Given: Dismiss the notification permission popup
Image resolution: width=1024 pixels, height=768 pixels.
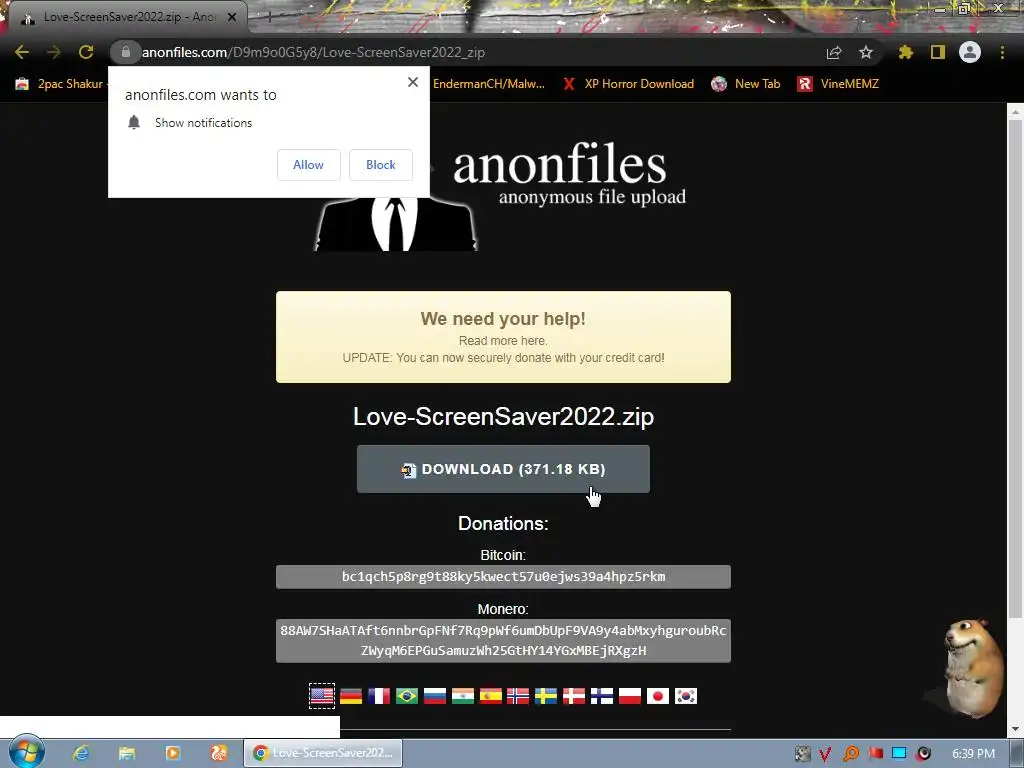Looking at the screenshot, I should [x=413, y=82].
